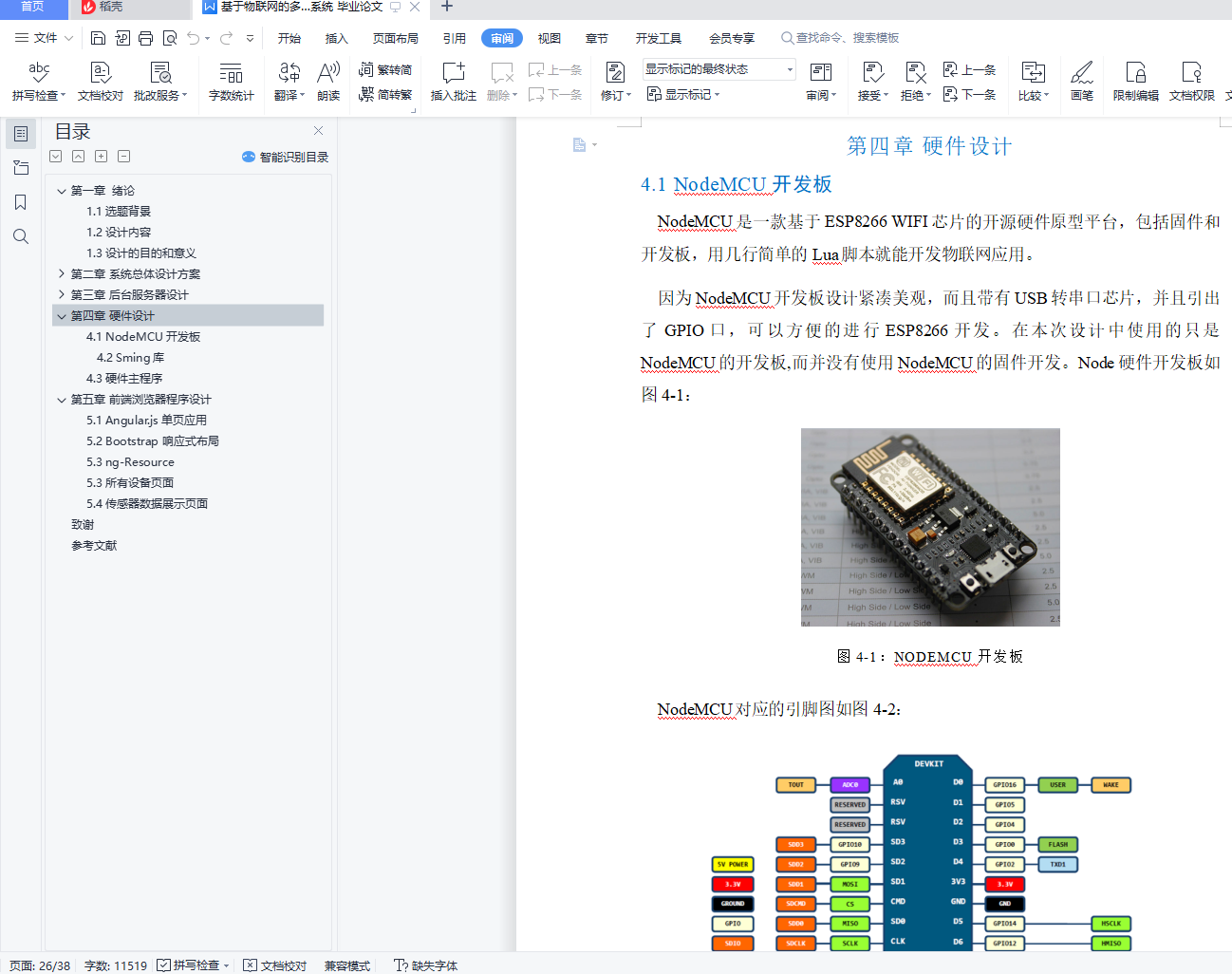Screen dimensions: 1232x974
Task: Open the 显示标记 dropdown
Action: (683, 94)
